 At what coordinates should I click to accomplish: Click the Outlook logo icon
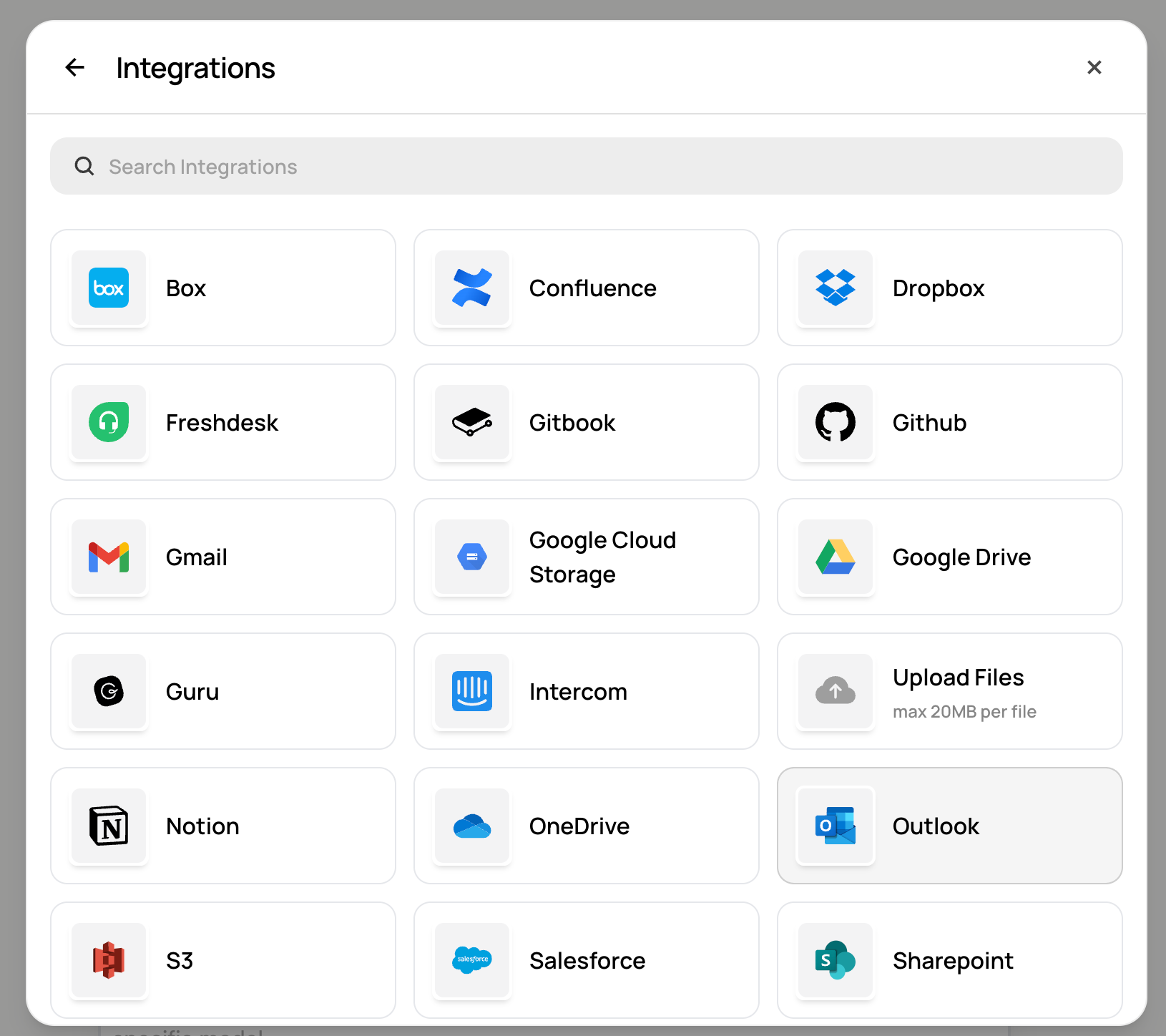point(836,826)
